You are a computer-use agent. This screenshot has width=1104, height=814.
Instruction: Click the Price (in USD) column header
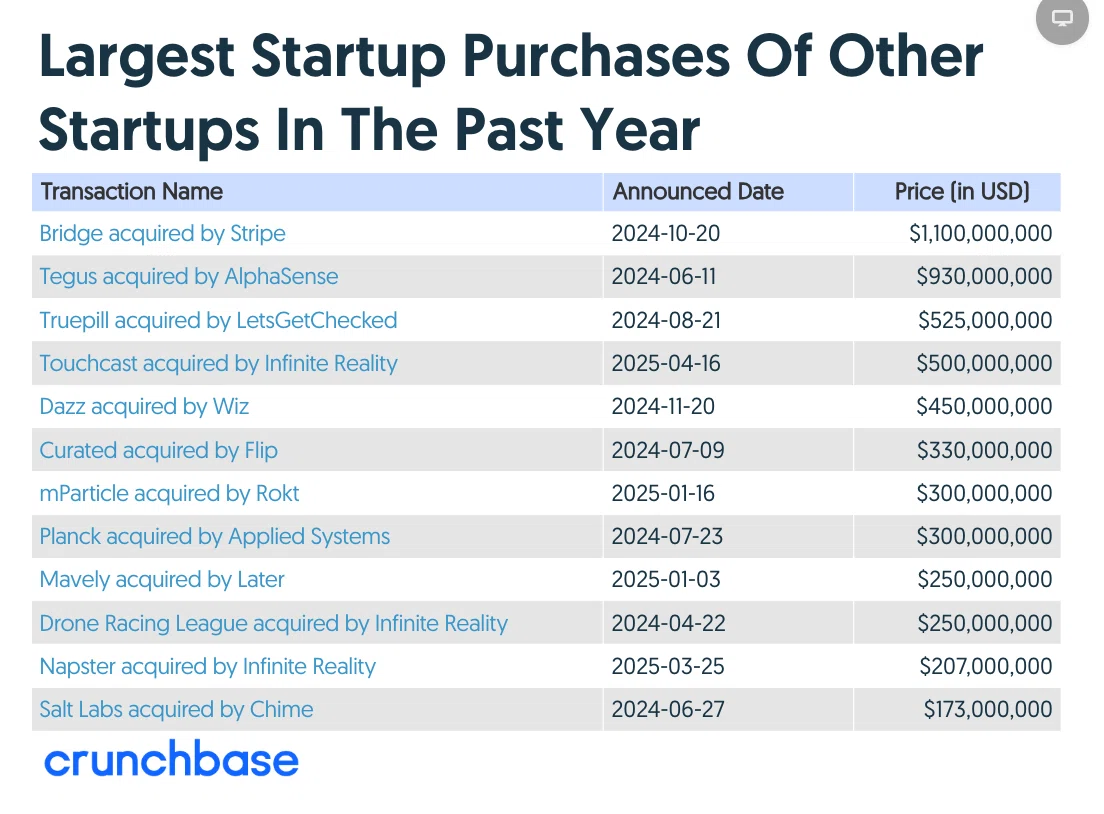(962, 192)
